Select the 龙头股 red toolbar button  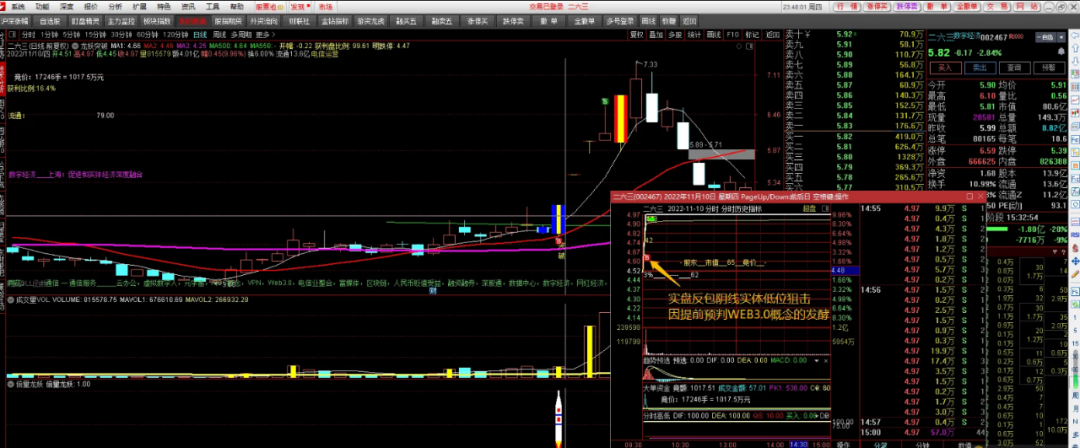193,21
